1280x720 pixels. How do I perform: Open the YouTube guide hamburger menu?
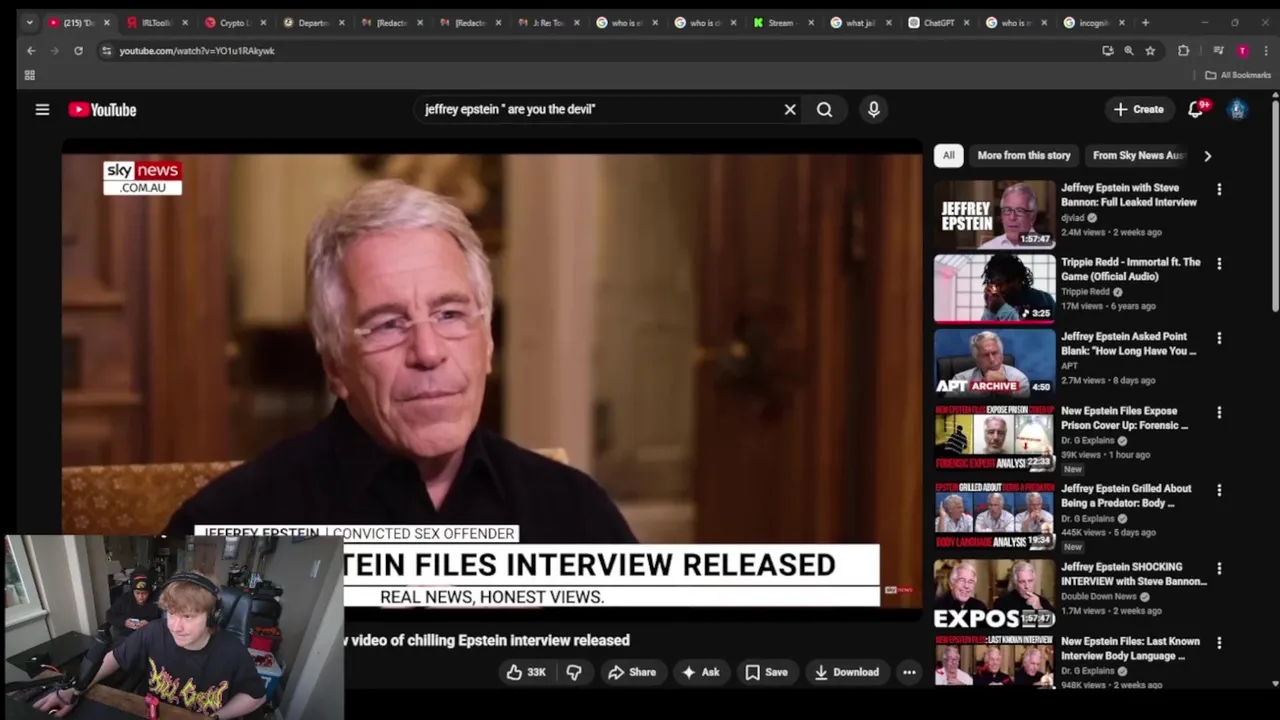pyautogui.click(x=42, y=110)
